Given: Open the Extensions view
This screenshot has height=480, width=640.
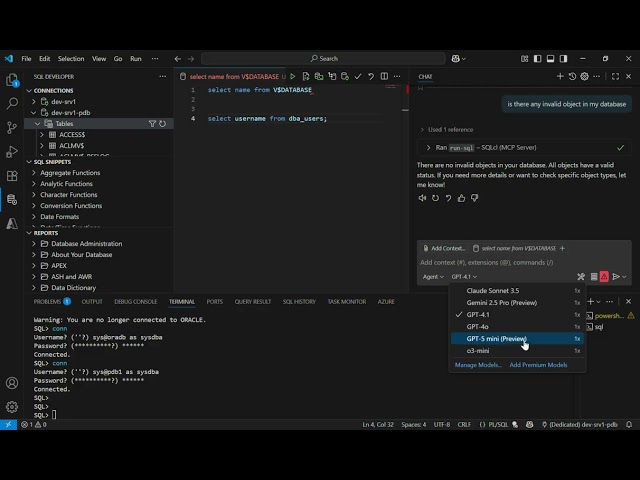Looking at the screenshot, I should click(x=12, y=176).
